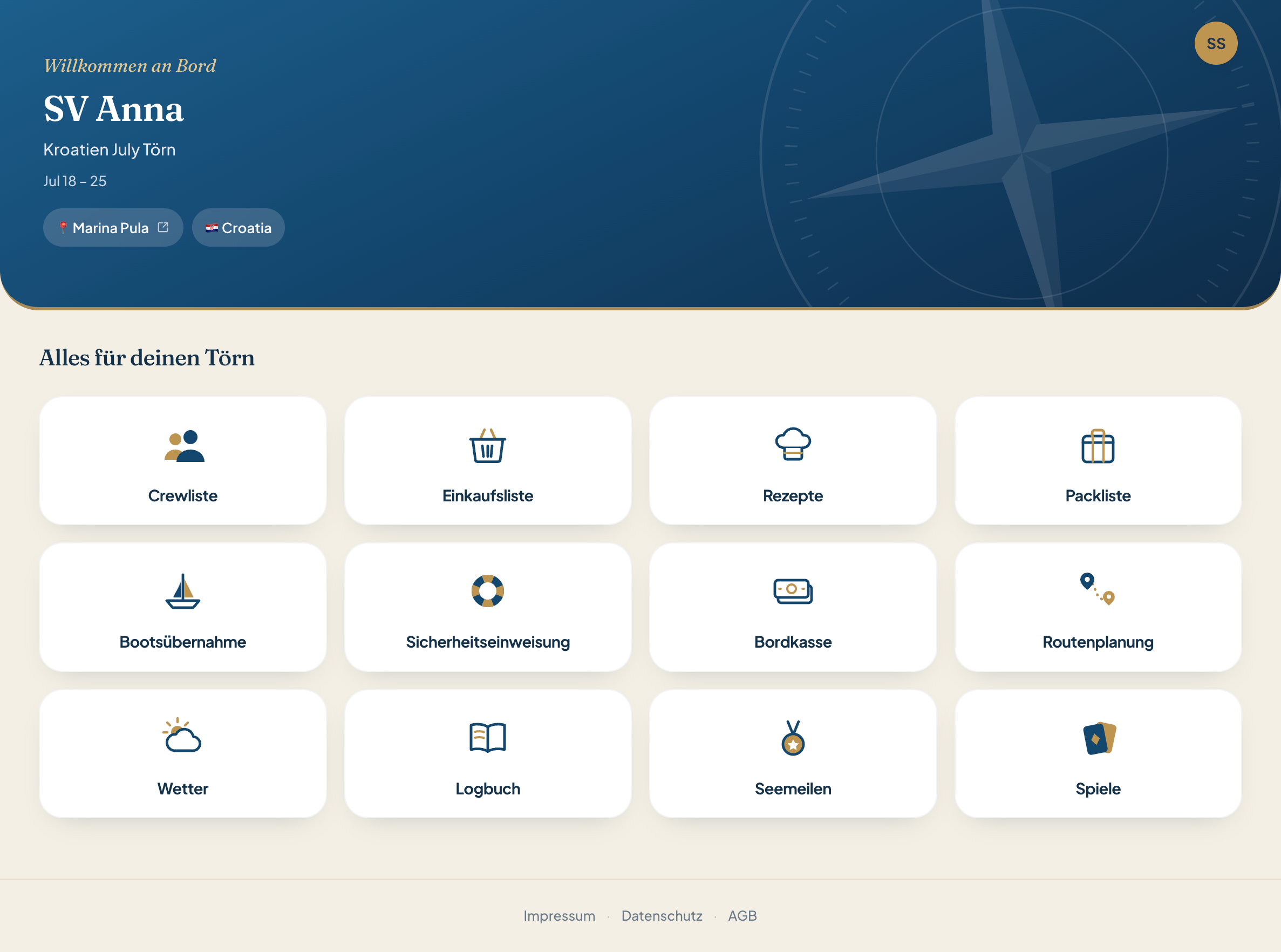Viewport: 1281px width, 952px height.
Task: Select the Croatia country chip
Action: 238,228
